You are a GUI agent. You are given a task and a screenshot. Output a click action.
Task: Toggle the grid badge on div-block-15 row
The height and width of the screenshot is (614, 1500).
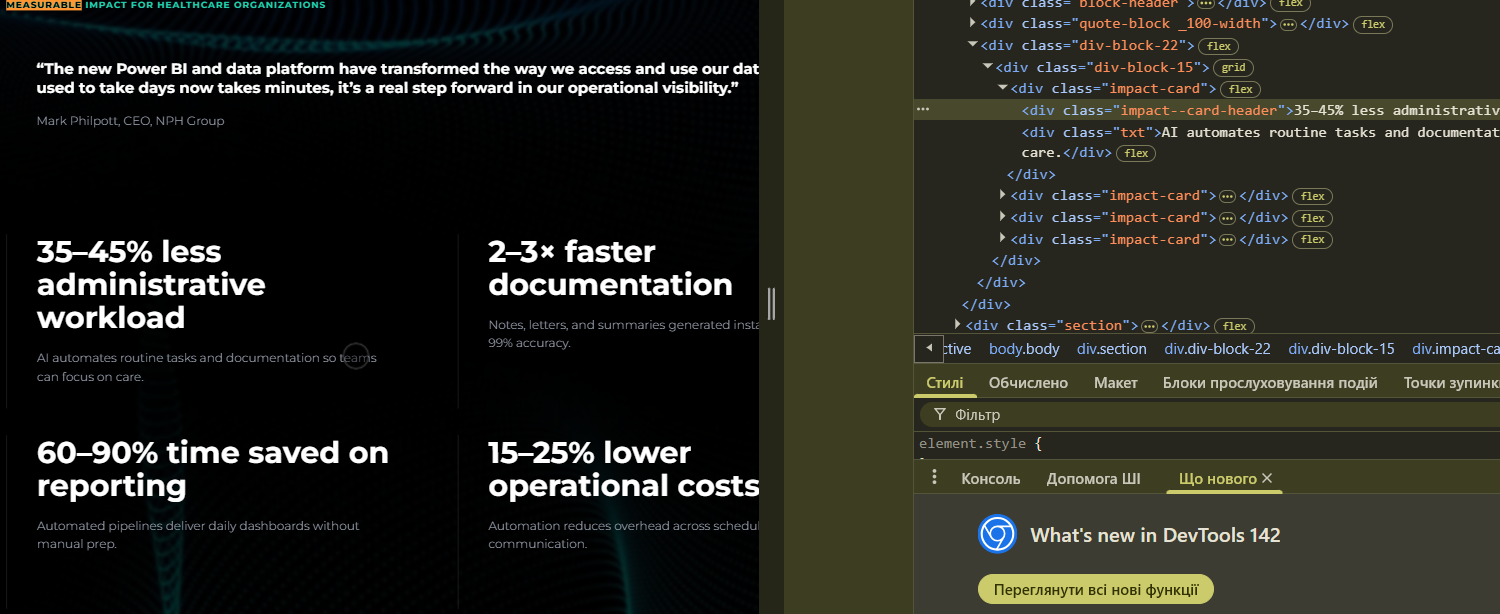(x=1233, y=68)
